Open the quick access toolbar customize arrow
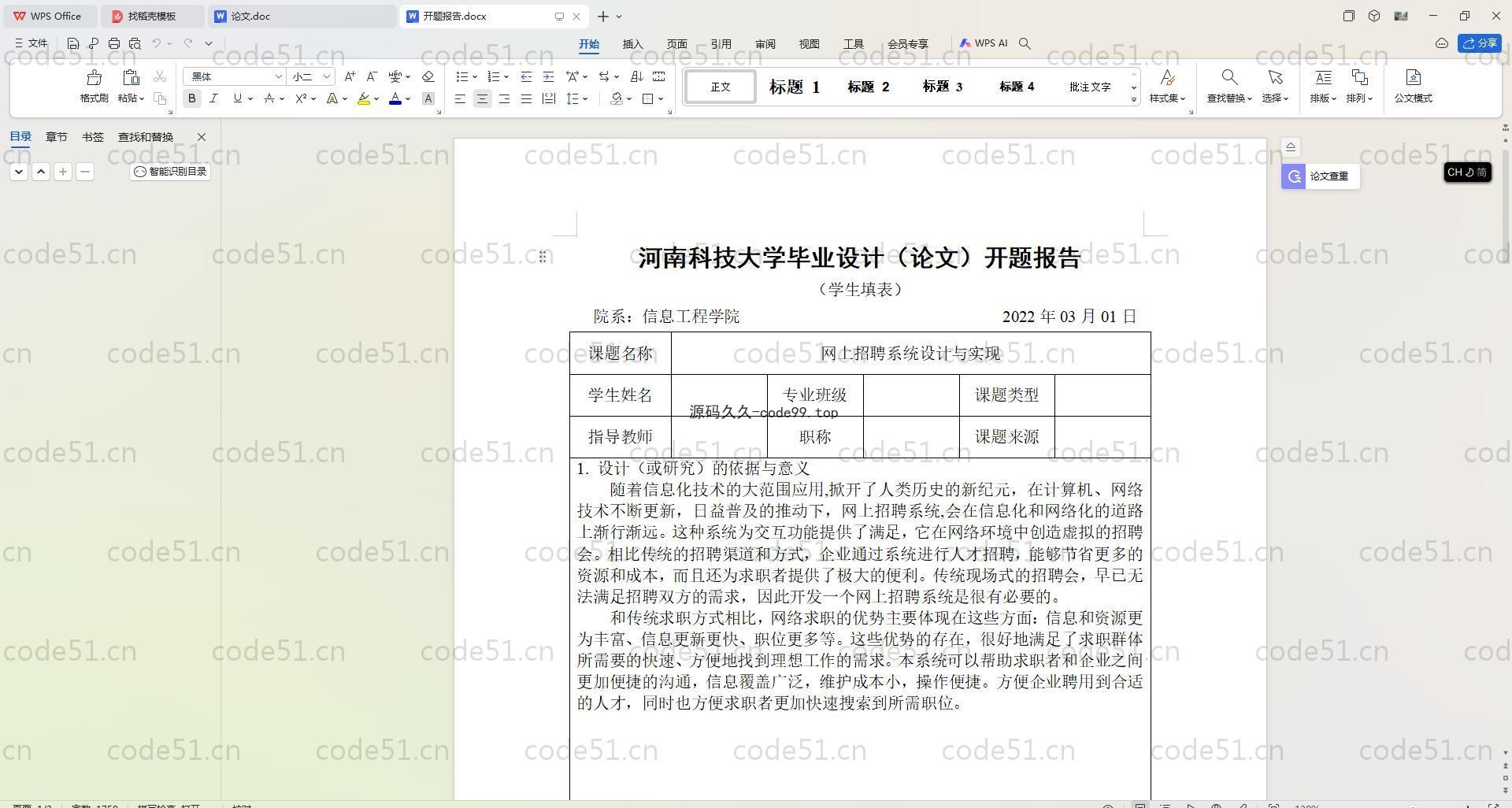 pyautogui.click(x=209, y=43)
